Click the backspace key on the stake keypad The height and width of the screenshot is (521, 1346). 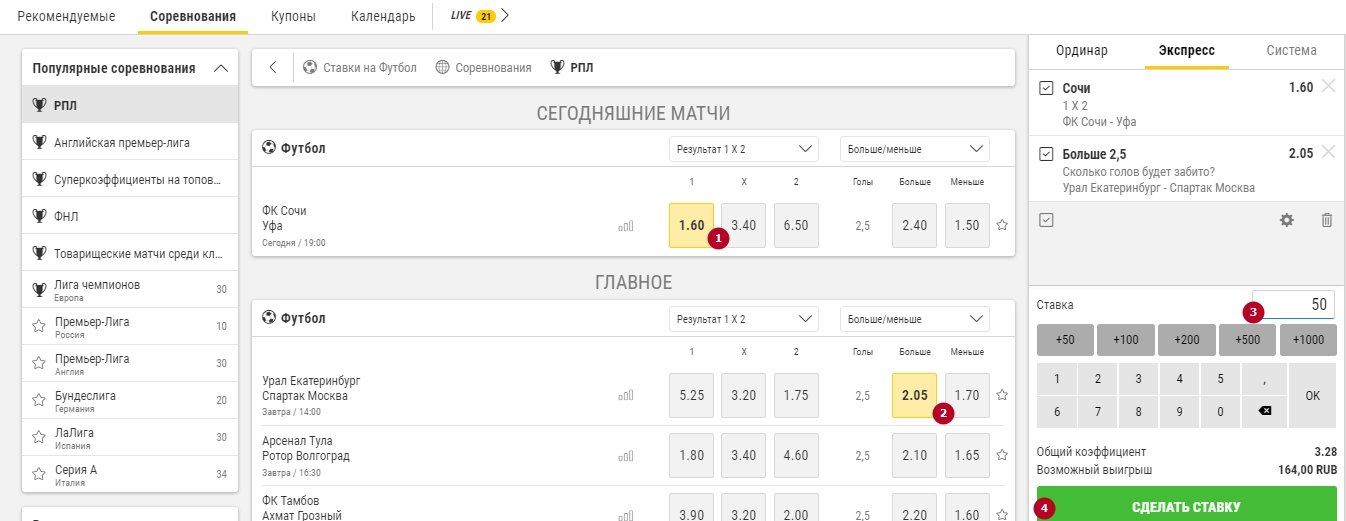pyautogui.click(x=1265, y=411)
